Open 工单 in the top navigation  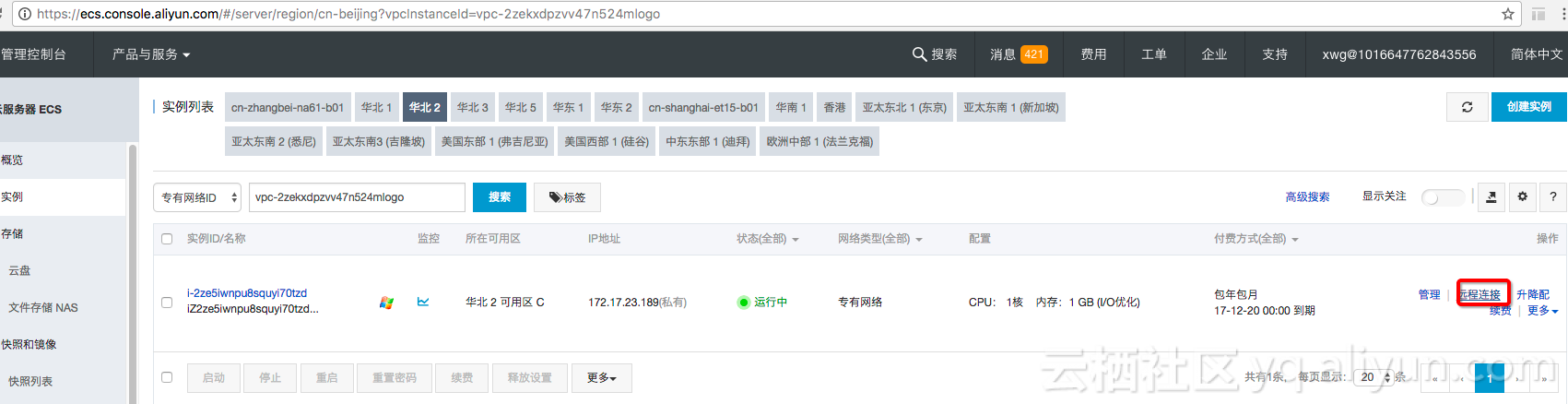pos(1154,54)
